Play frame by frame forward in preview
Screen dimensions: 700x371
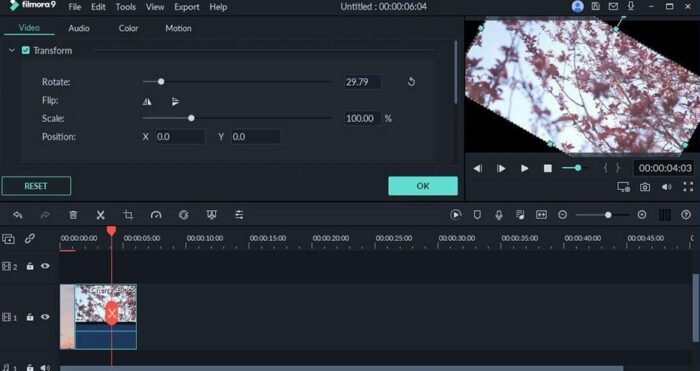[x=501, y=168]
